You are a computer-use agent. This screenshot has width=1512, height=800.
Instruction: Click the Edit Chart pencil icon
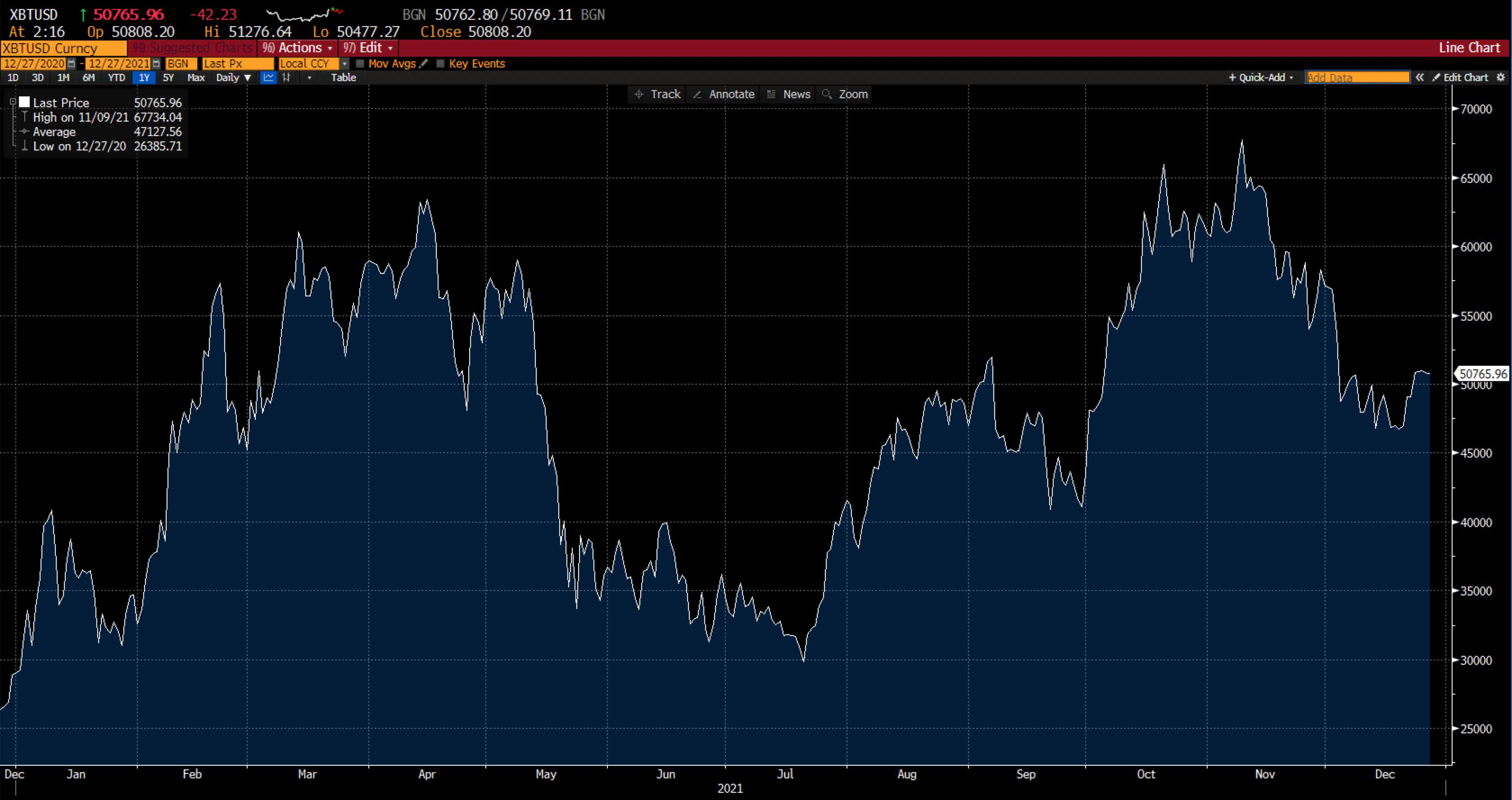coord(1436,77)
